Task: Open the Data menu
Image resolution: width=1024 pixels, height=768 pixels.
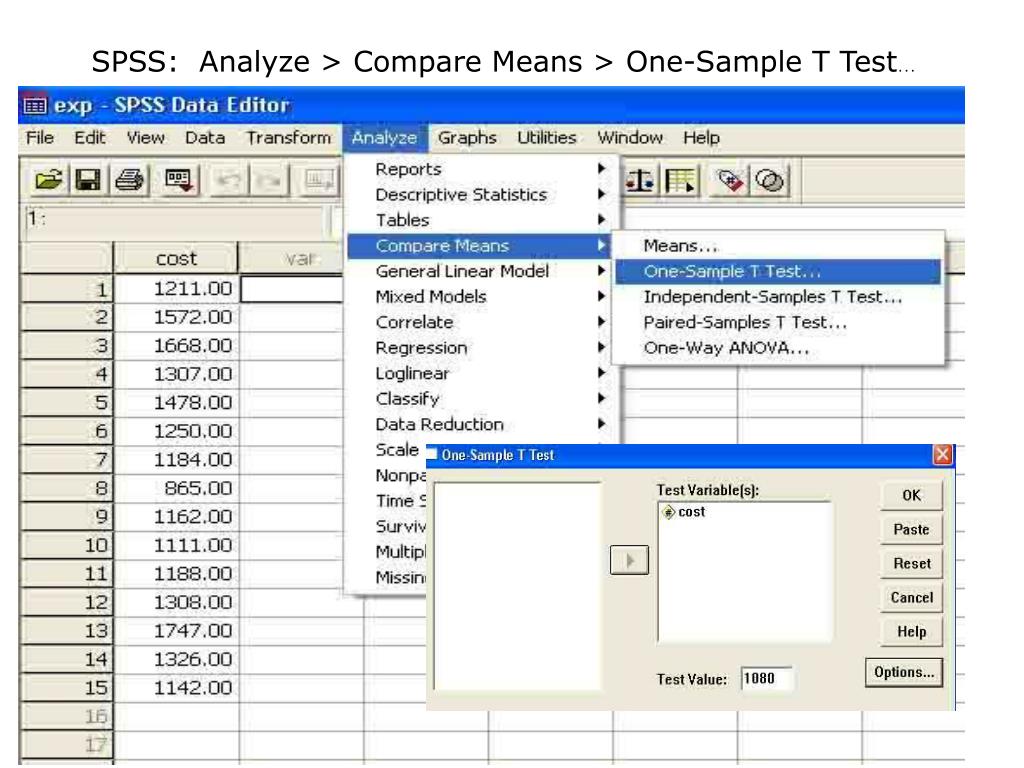Action: point(205,138)
